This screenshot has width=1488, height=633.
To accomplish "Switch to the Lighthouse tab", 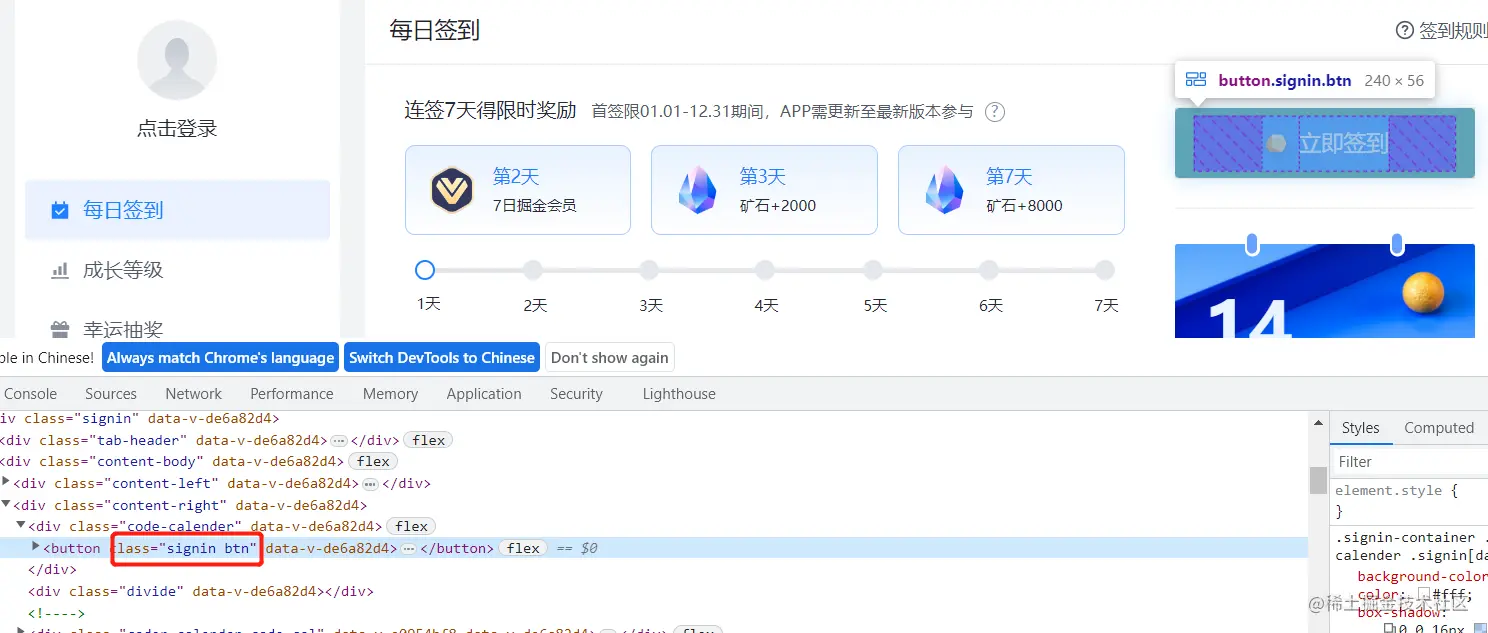I will coord(679,394).
